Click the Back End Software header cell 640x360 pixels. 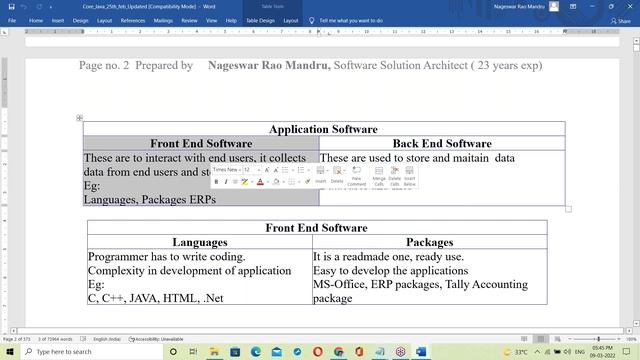442,143
